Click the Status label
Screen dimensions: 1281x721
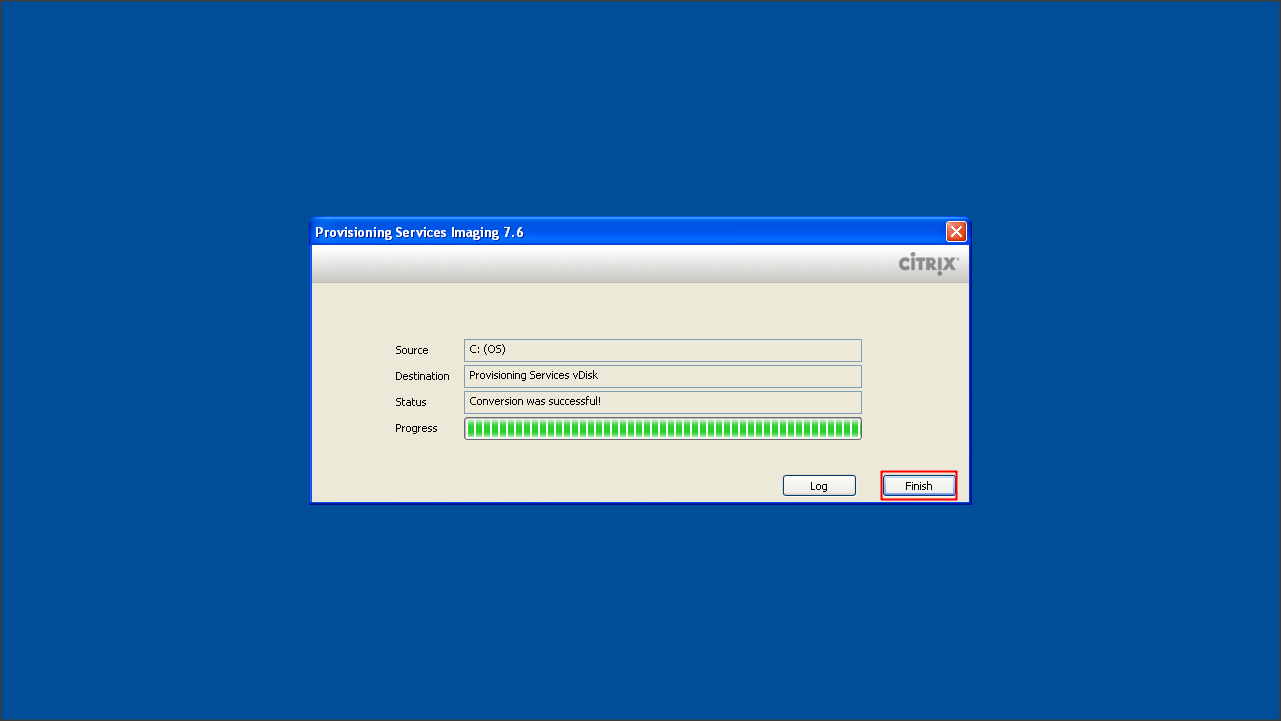pos(410,403)
